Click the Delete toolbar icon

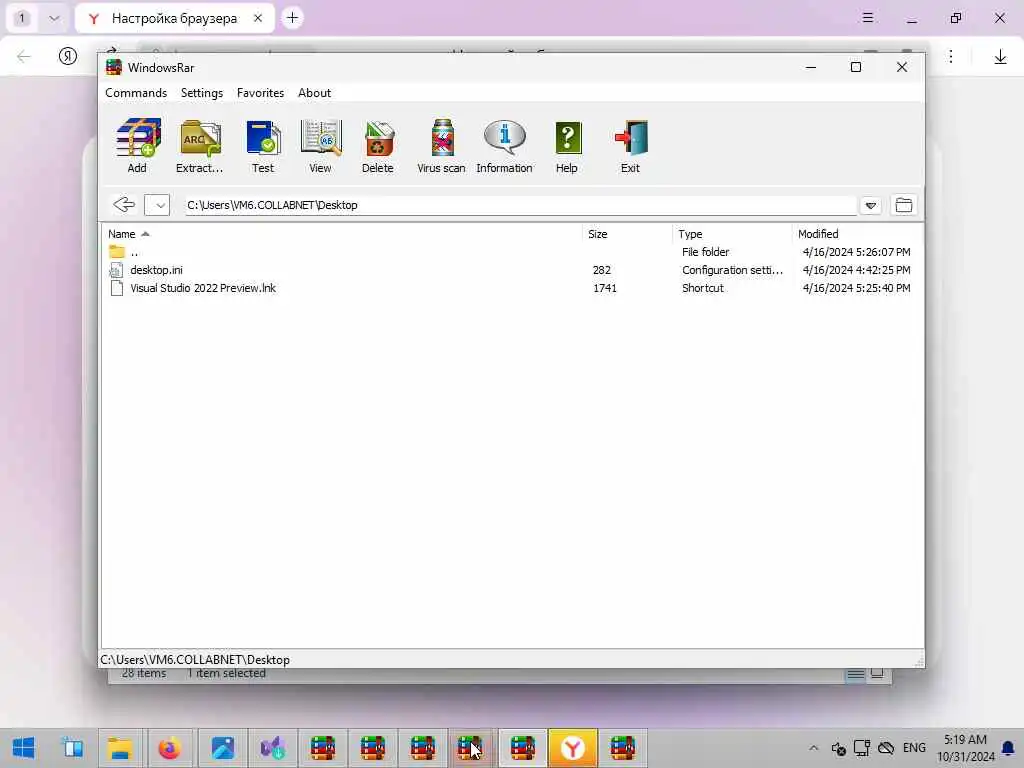[x=377, y=146]
